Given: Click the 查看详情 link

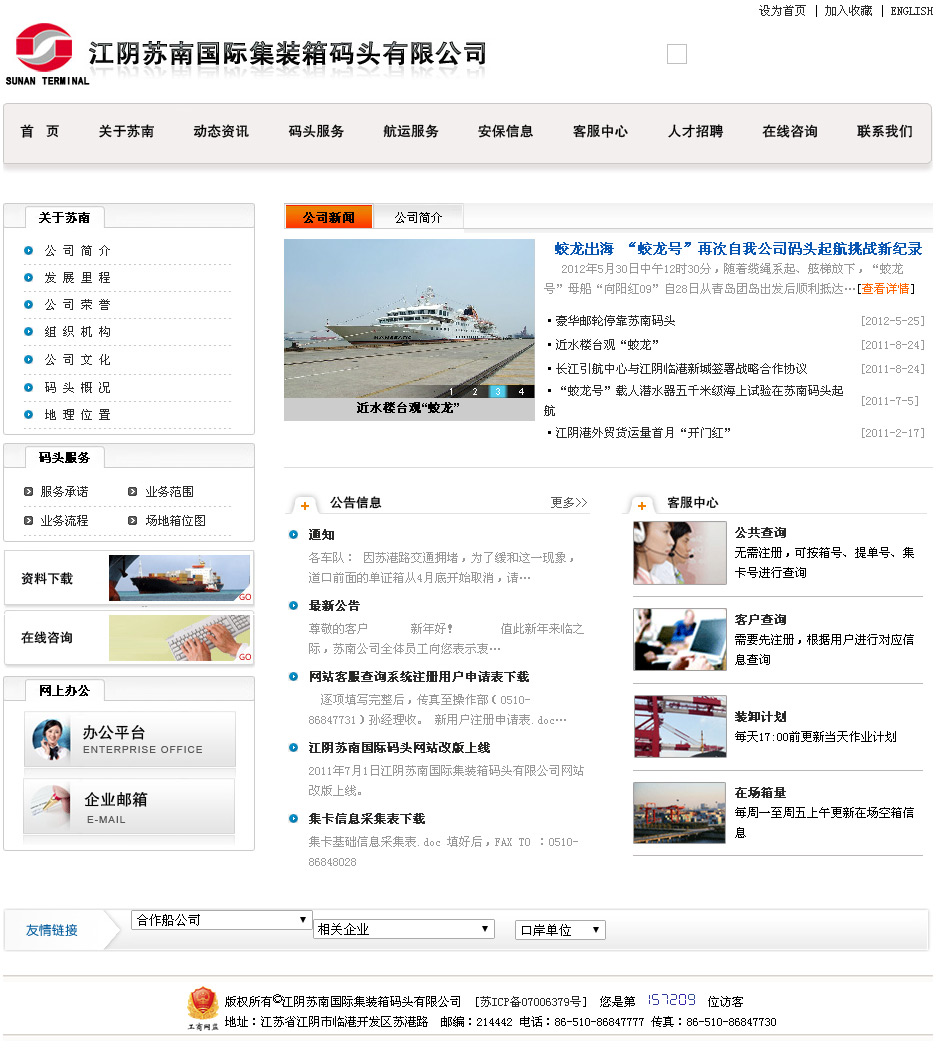Looking at the screenshot, I should point(885,289).
